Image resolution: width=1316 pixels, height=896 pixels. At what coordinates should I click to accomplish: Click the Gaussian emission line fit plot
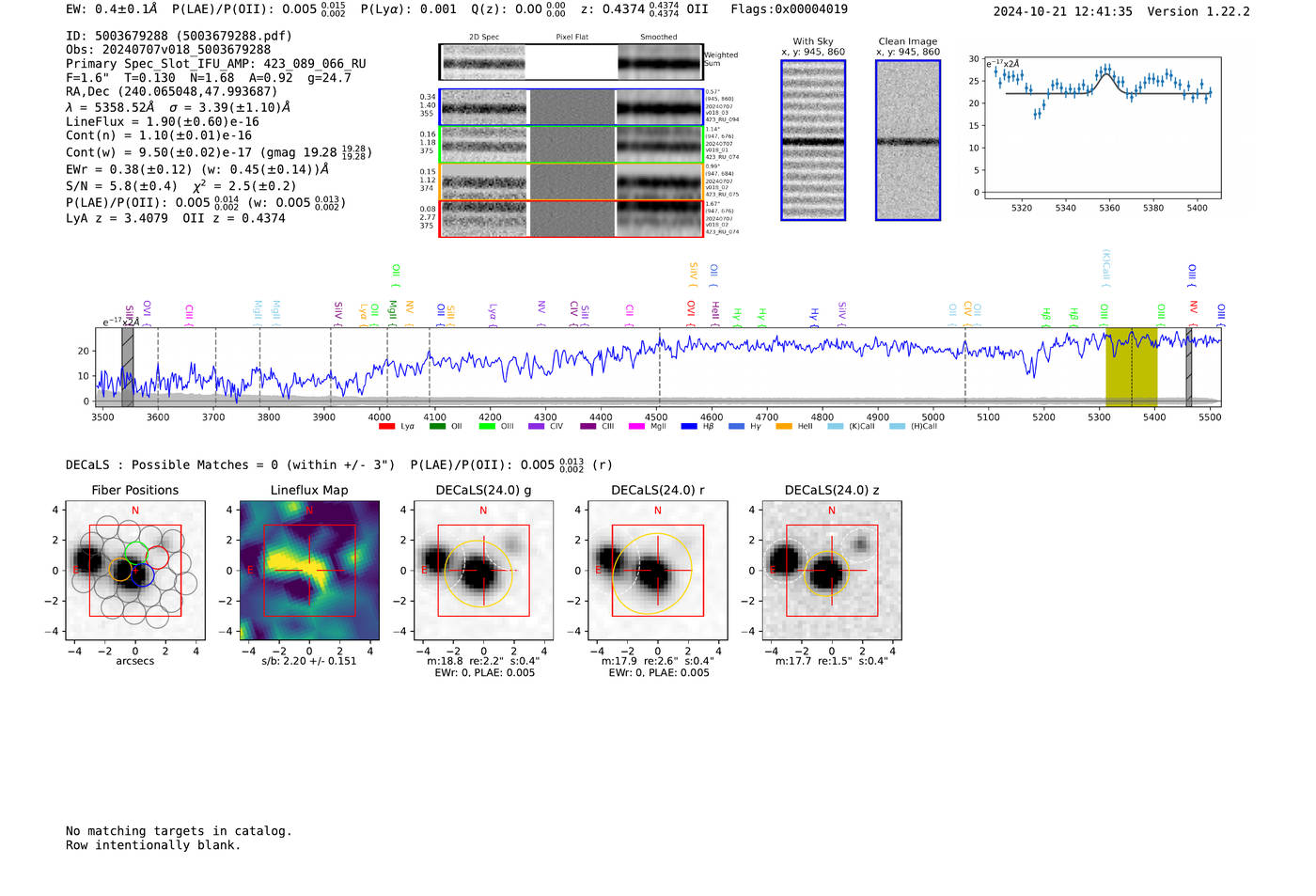1102,128
